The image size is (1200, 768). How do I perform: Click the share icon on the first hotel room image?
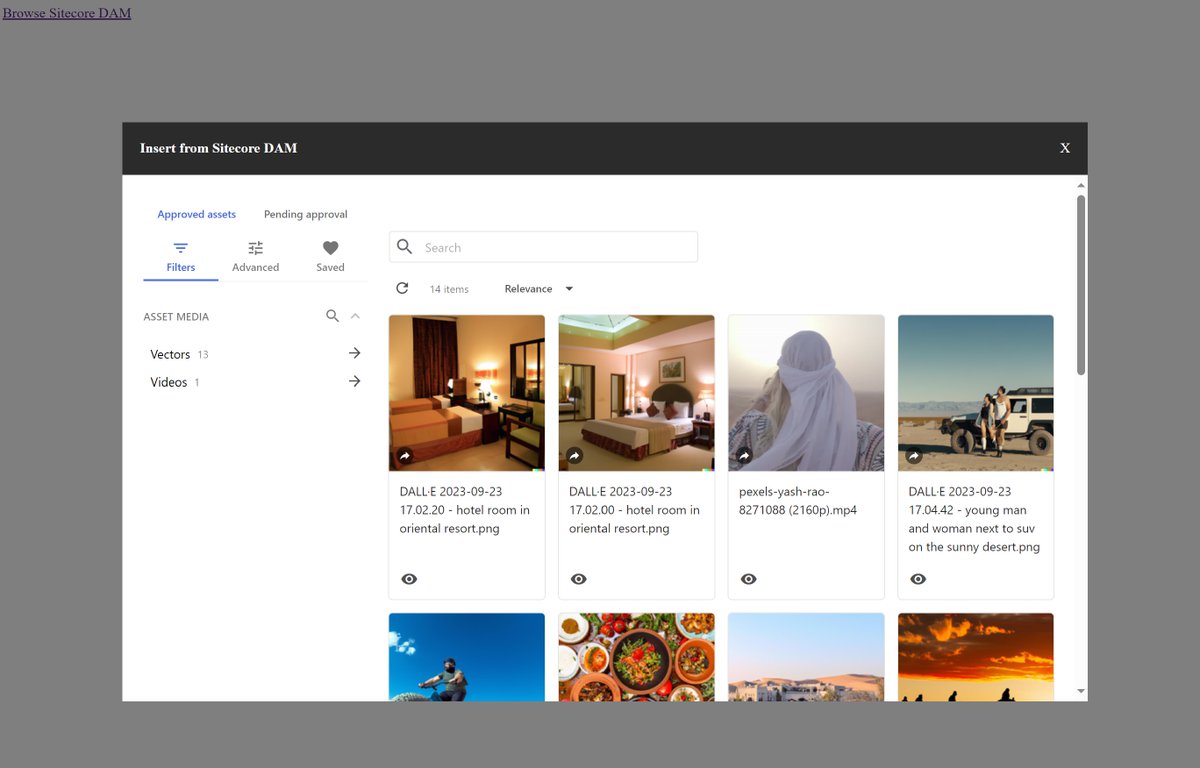(x=404, y=456)
